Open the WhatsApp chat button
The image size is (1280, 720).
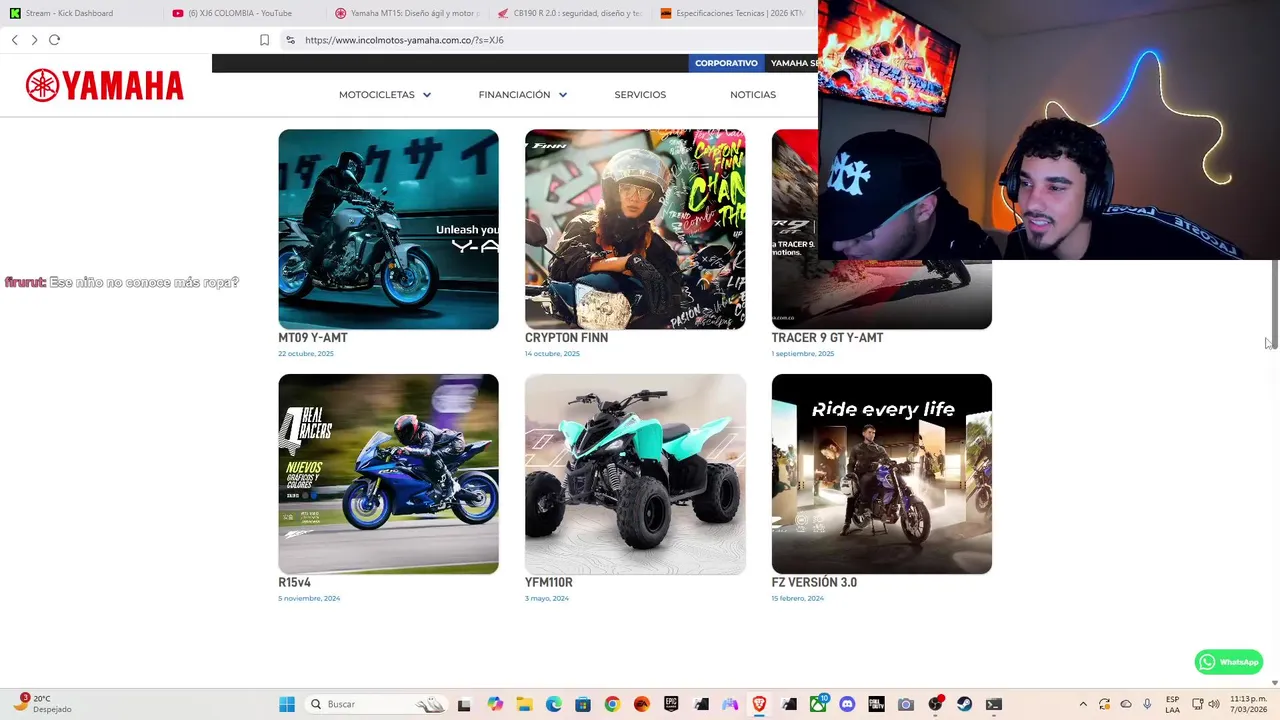(1229, 662)
